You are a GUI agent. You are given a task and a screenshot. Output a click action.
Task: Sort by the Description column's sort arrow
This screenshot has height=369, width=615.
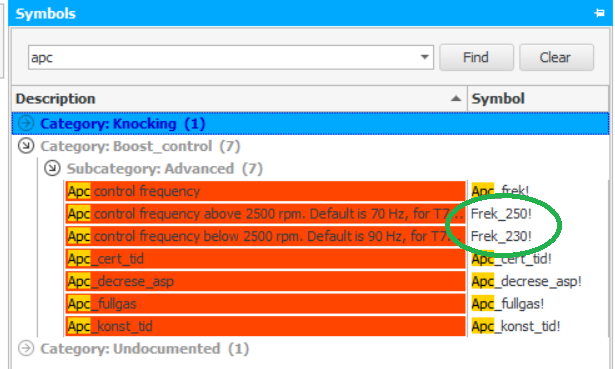[x=455, y=98]
